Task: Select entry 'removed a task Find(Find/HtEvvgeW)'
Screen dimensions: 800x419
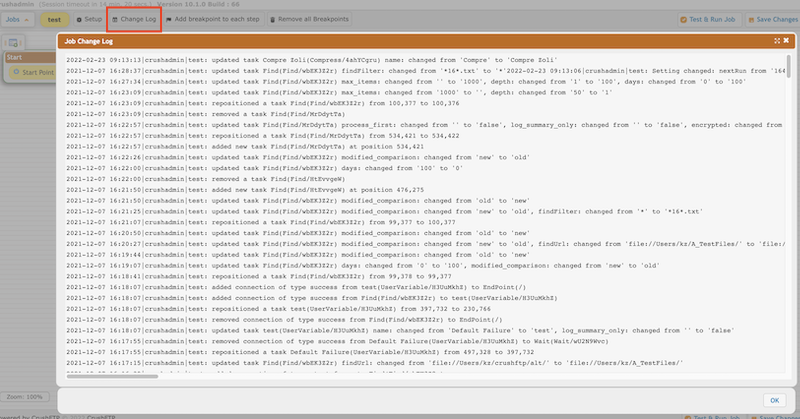Action: [206, 179]
